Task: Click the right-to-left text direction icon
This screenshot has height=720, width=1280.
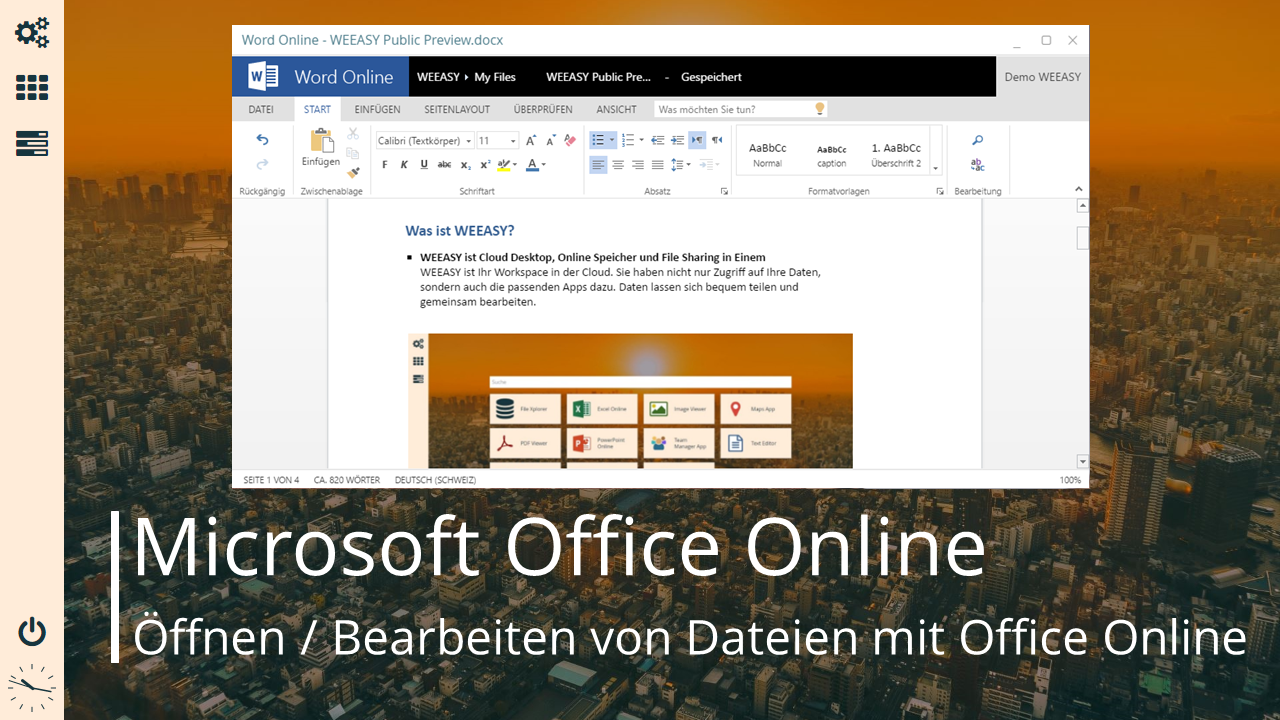Action: (x=717, y=140)
